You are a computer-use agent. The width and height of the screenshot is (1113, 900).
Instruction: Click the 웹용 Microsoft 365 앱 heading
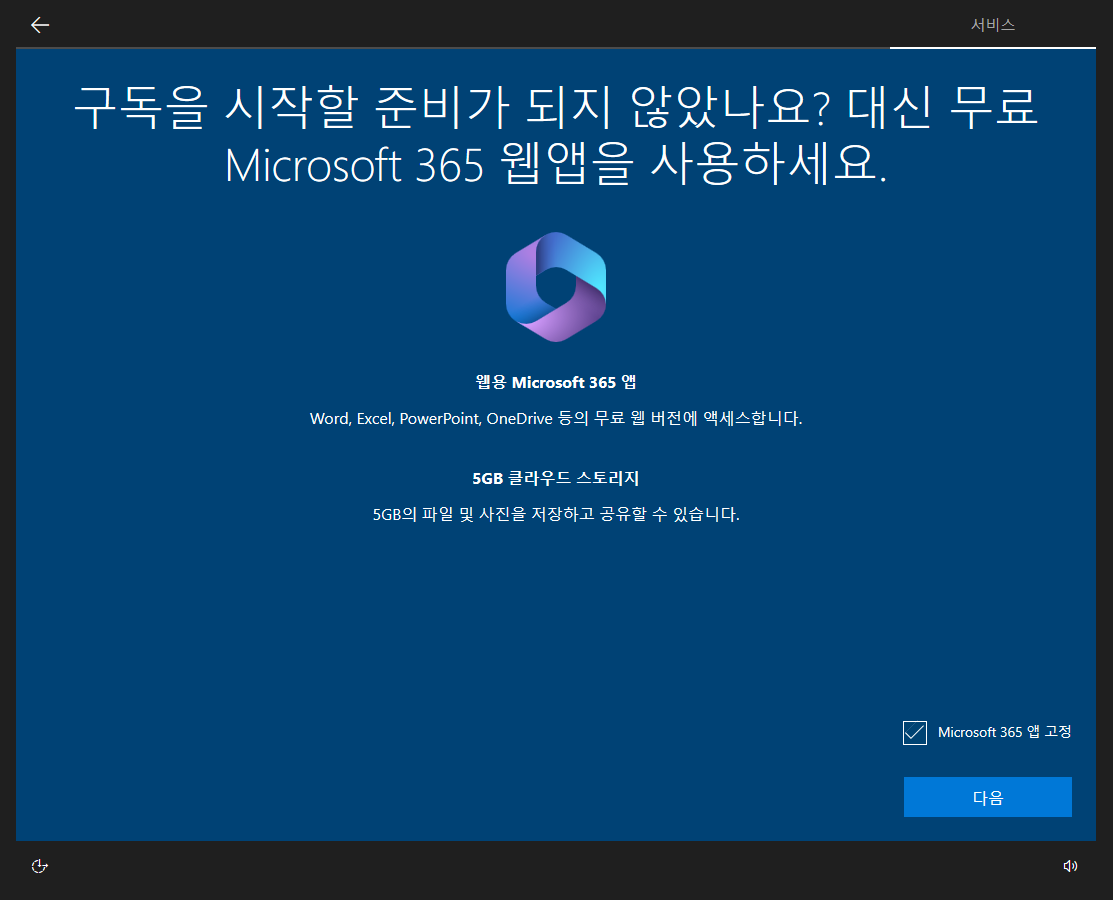(x=556, y=383)
